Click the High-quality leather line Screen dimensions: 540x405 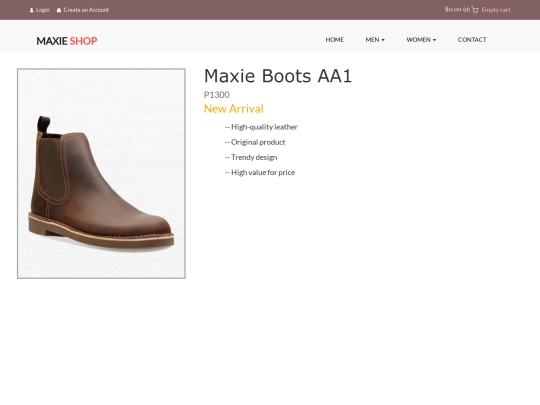[261, 127]
